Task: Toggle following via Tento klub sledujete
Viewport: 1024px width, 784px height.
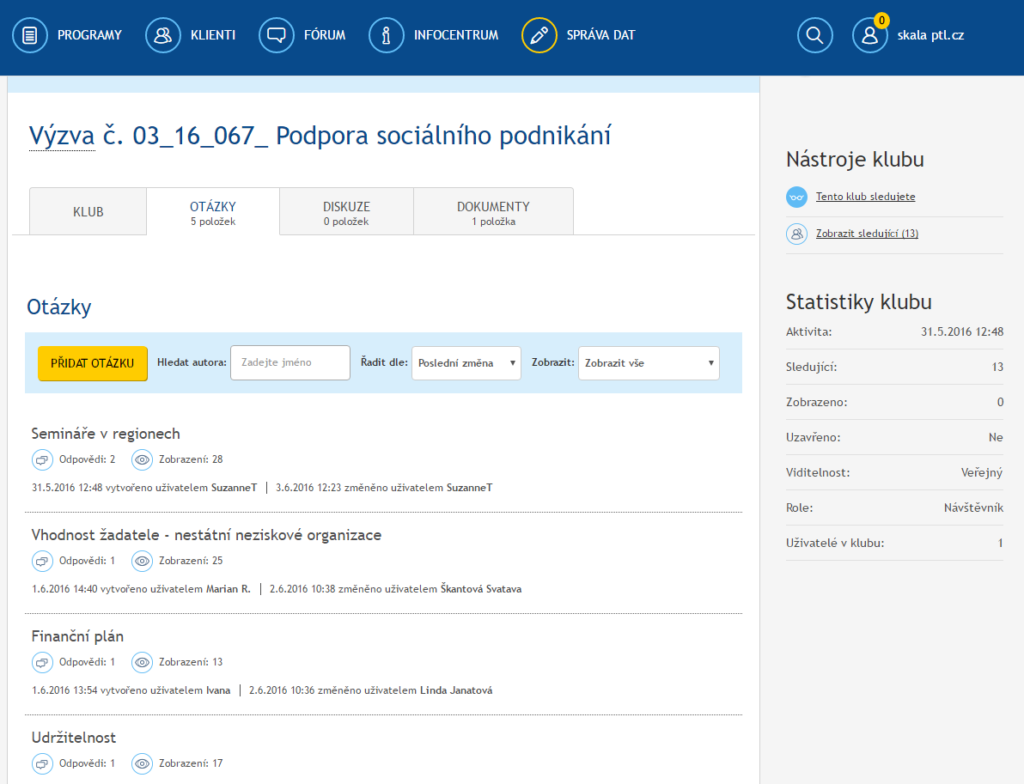Action: click(865, 197)
